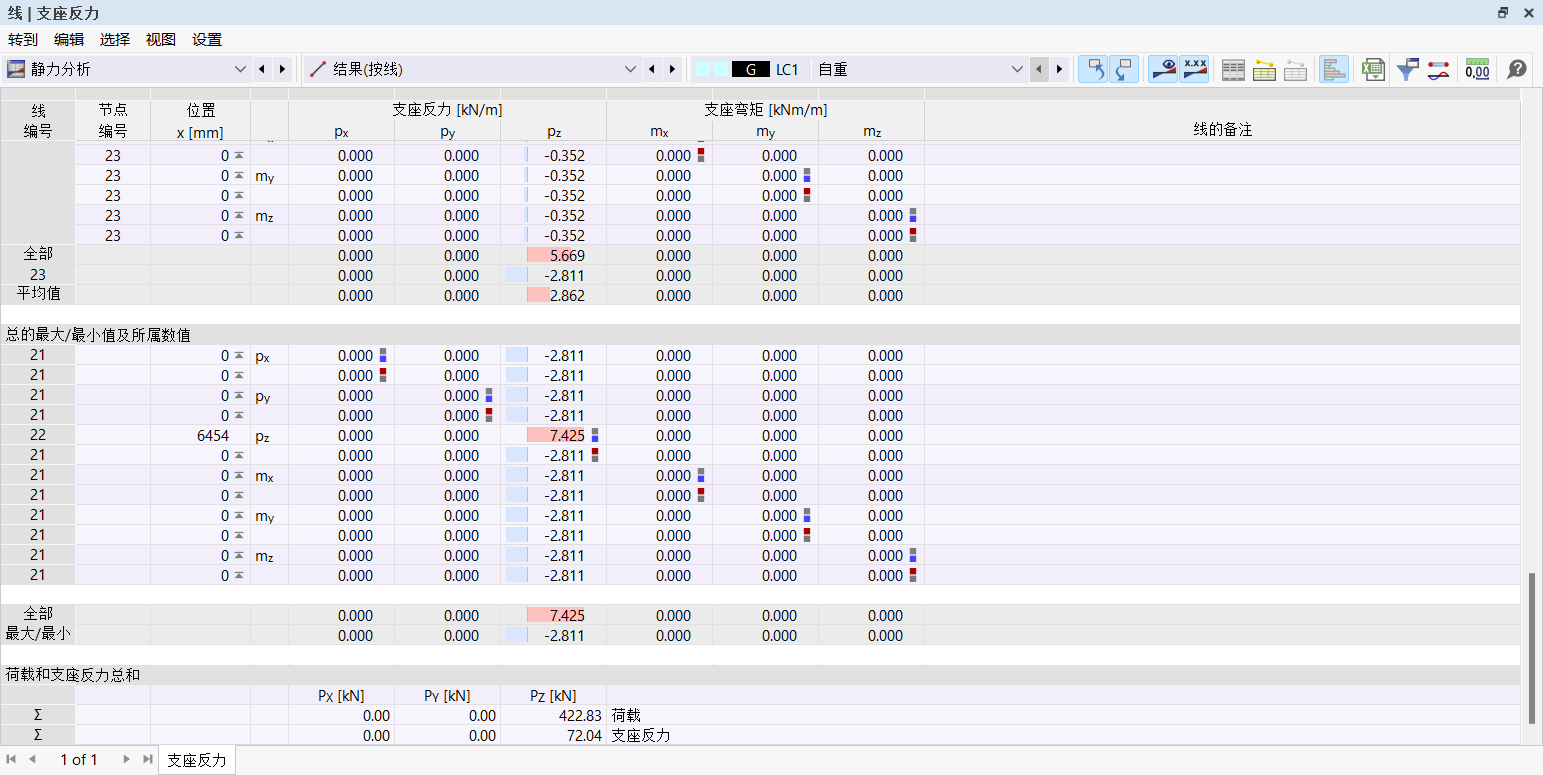Open the 编辑 menu
Image resolution: width=1543 pixels, height=775 pixels.
(69, 40)
